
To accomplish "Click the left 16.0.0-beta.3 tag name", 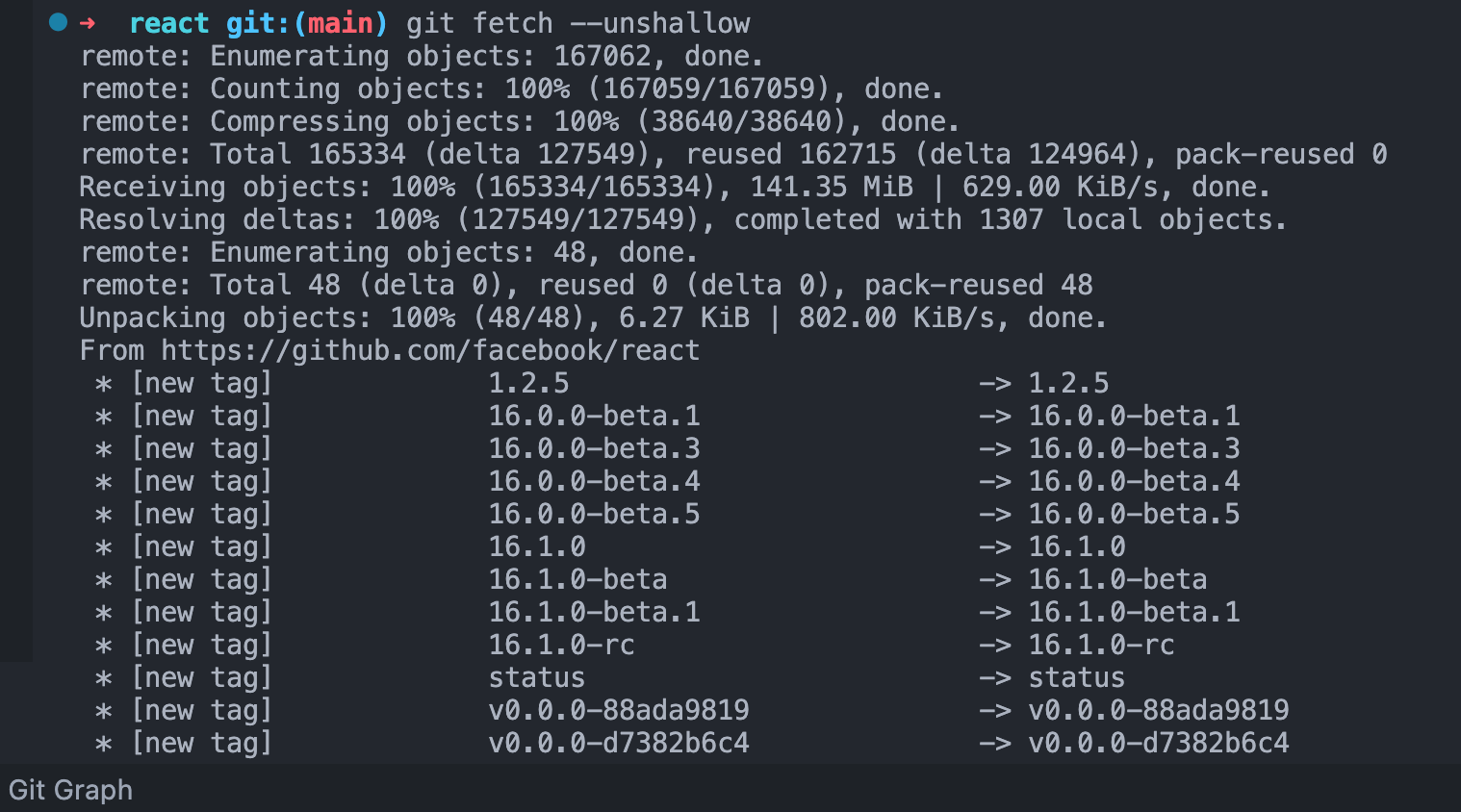I will pos(594,448).
